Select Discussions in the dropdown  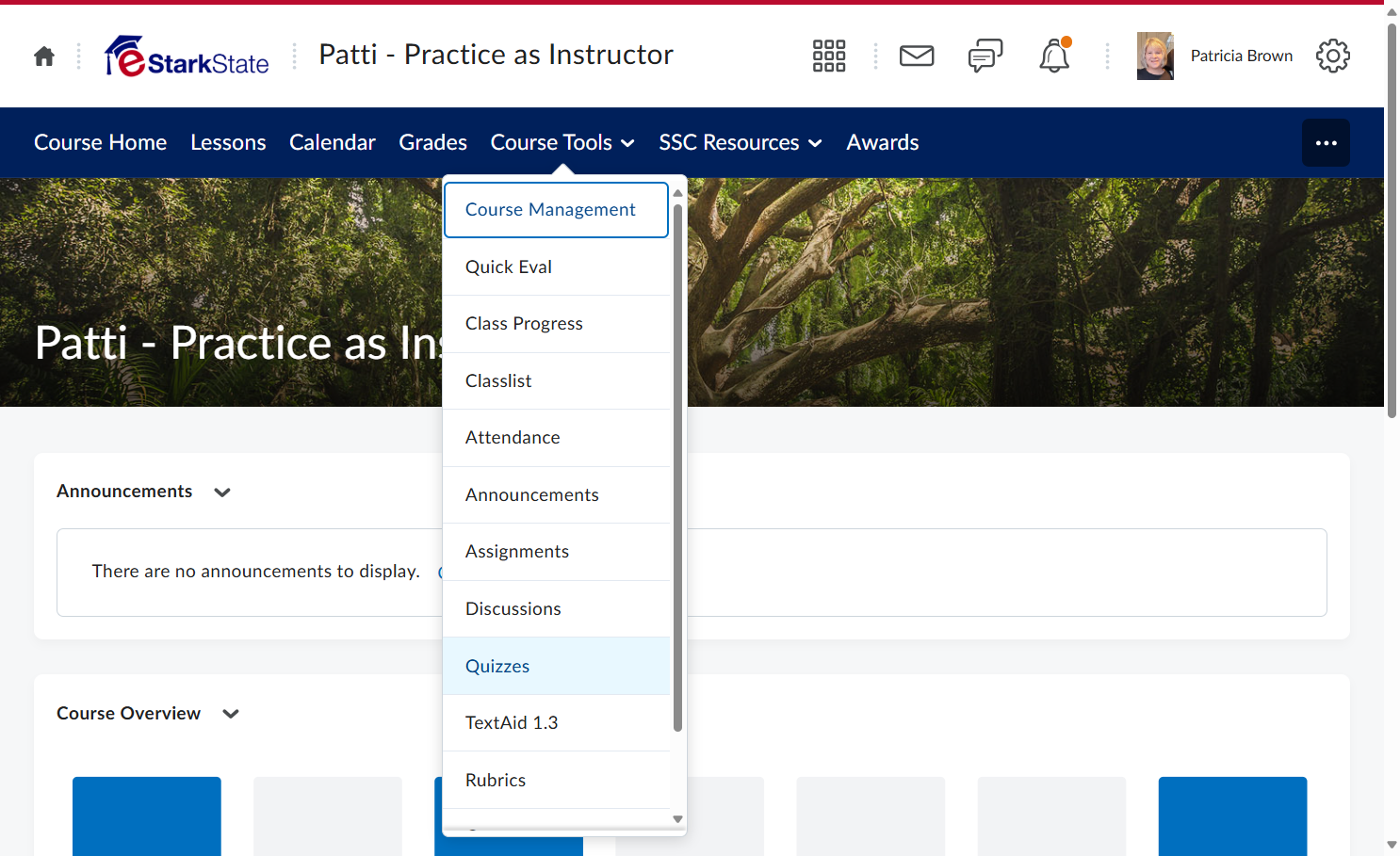556,609
